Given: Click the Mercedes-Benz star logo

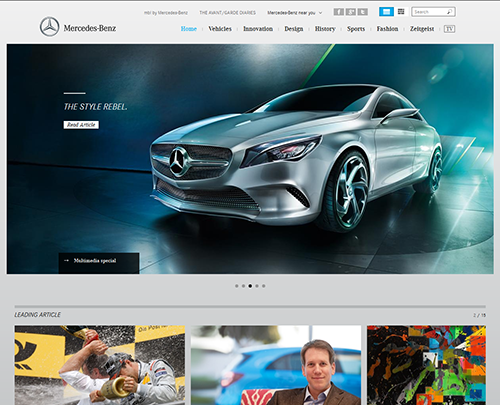Looking at the screenshot, I should click(50, 27).
